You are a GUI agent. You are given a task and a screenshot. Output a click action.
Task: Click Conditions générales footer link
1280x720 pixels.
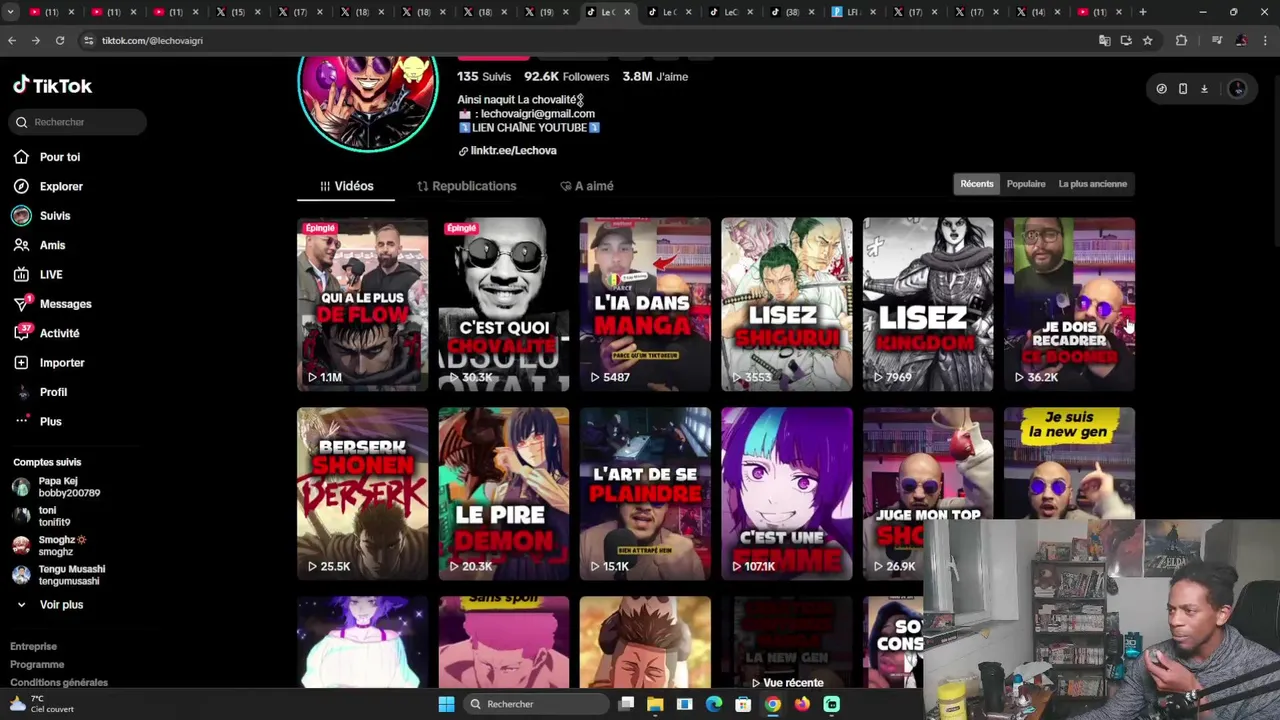(x=59, y=683)
